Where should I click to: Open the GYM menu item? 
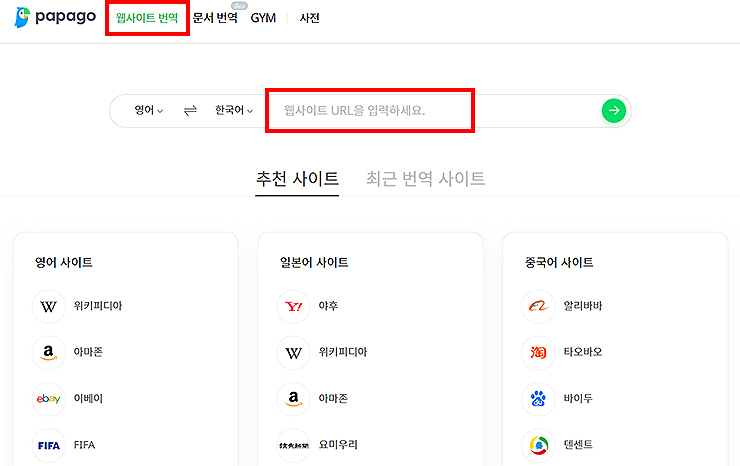tap(263, 18)
